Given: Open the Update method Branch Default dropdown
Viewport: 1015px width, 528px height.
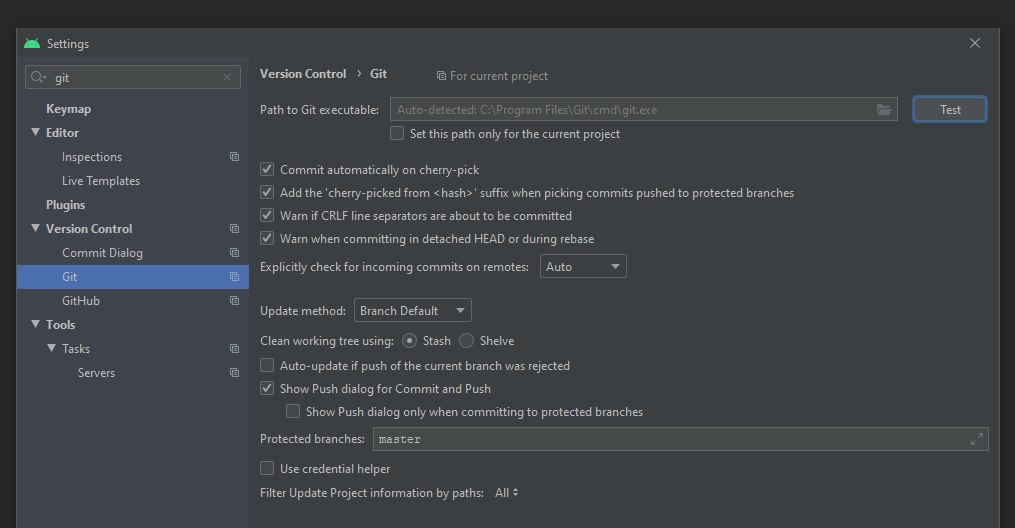Looking at the screenshot, I should pyautogui.click(x=412, y=311).
